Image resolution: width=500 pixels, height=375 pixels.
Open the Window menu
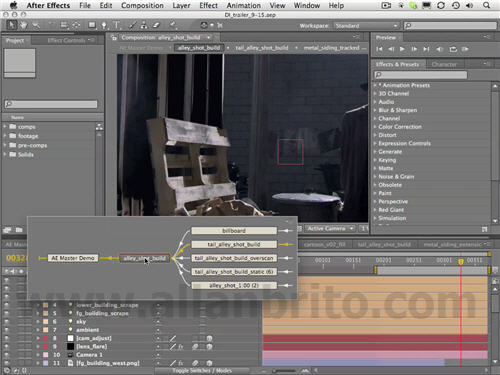point(307,5)
